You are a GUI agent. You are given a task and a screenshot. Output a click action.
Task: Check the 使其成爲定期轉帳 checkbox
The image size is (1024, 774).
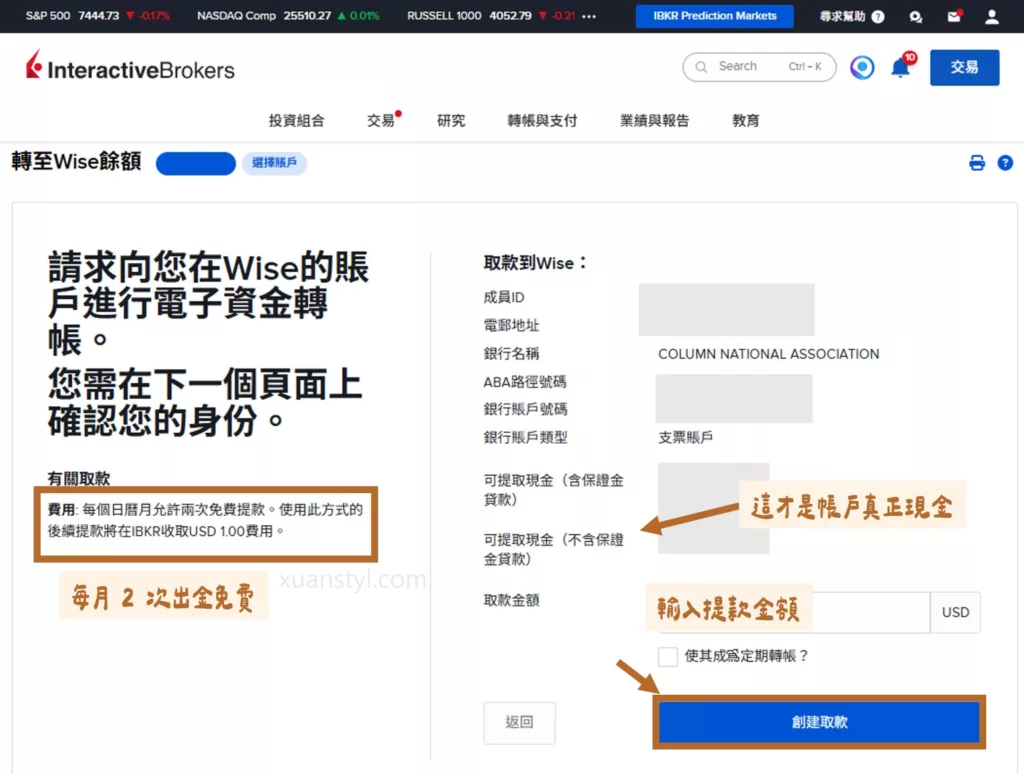coord(667,656)
